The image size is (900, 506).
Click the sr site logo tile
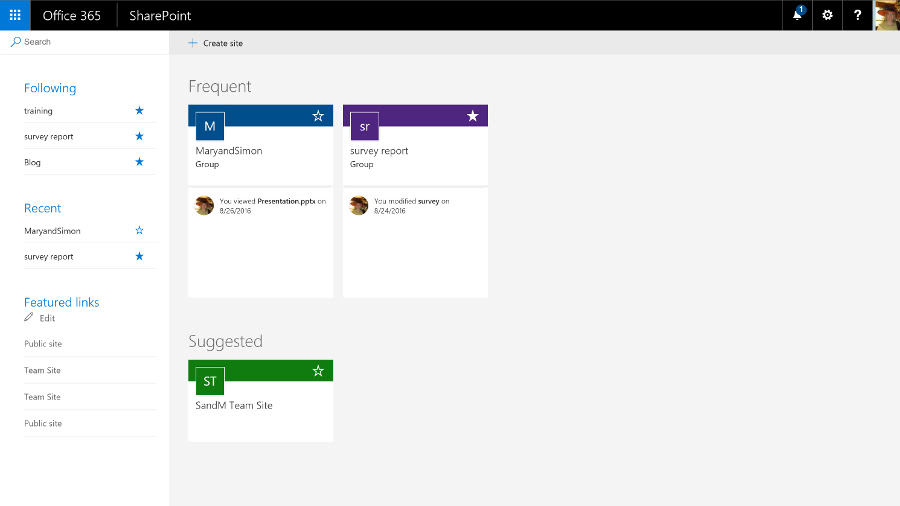[364, 126]
